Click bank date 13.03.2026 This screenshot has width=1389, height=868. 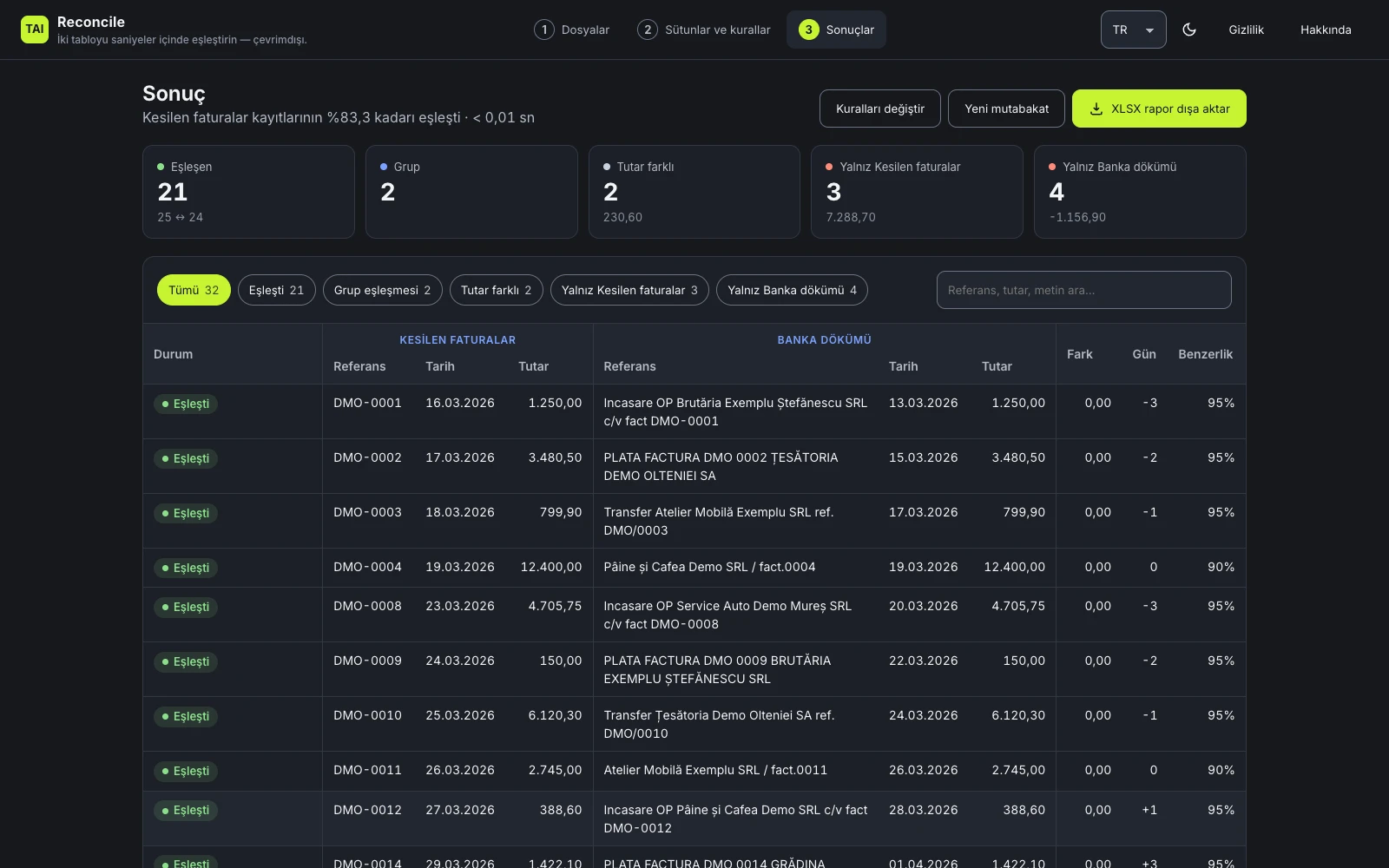click(x=924, y=403)
